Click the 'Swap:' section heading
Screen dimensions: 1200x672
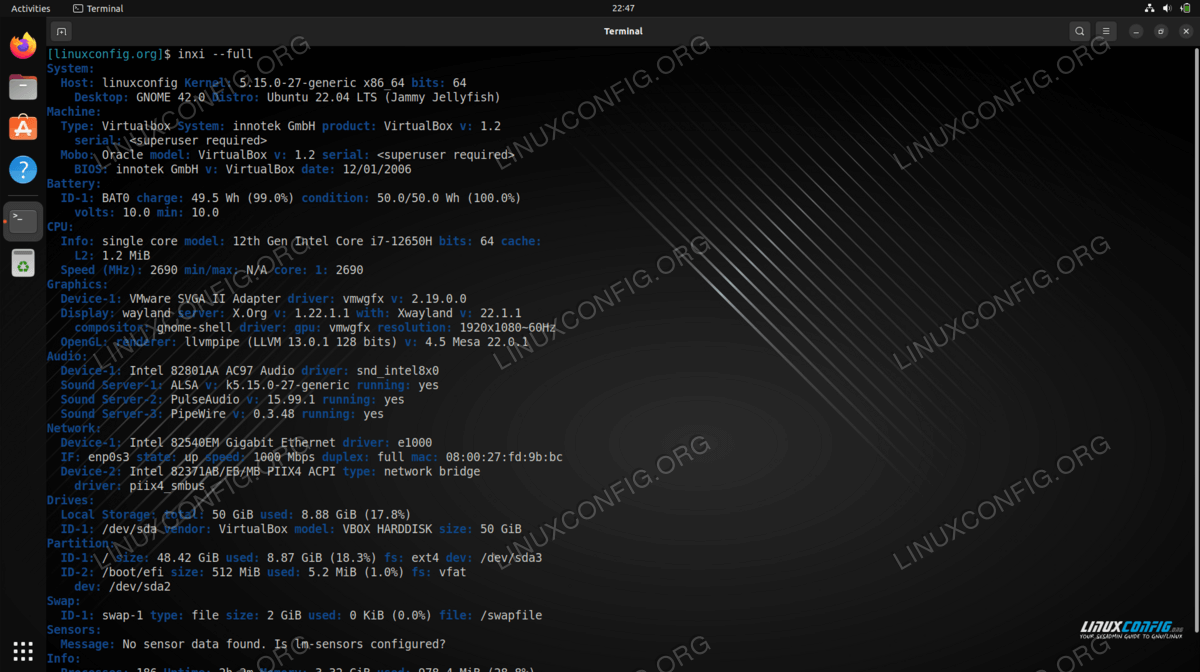(x=64, y=601)
